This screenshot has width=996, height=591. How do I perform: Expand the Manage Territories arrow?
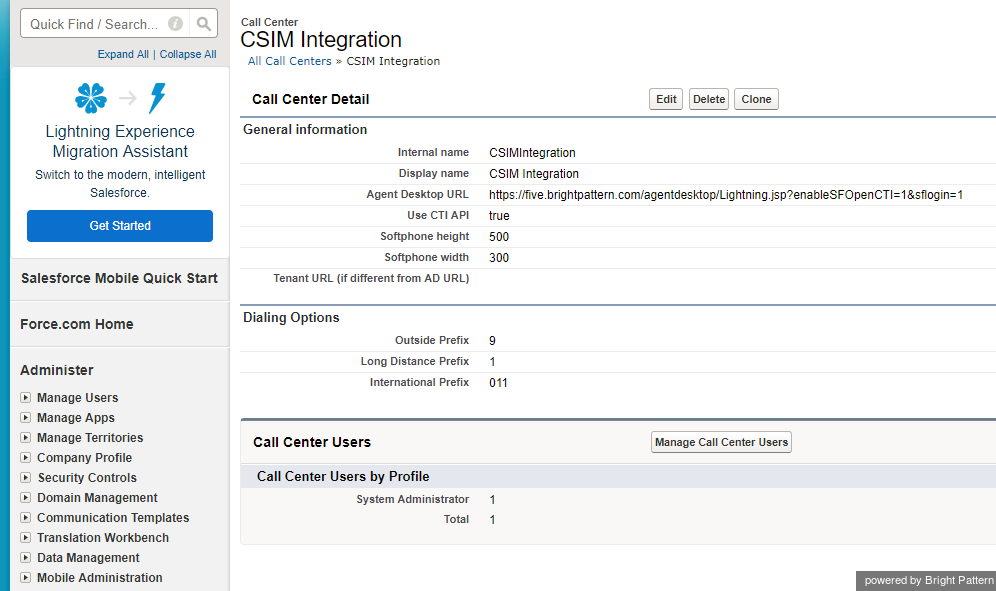25,438
